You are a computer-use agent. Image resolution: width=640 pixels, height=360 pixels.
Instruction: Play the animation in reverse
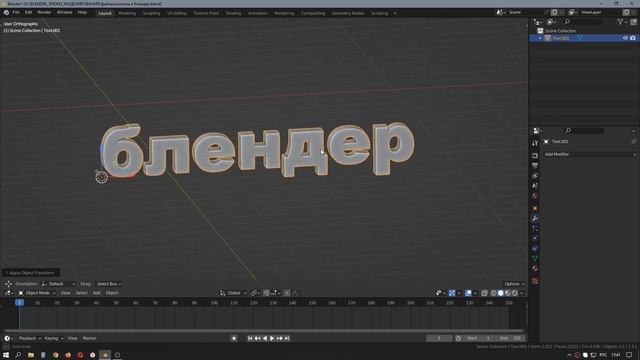point(265,338)
